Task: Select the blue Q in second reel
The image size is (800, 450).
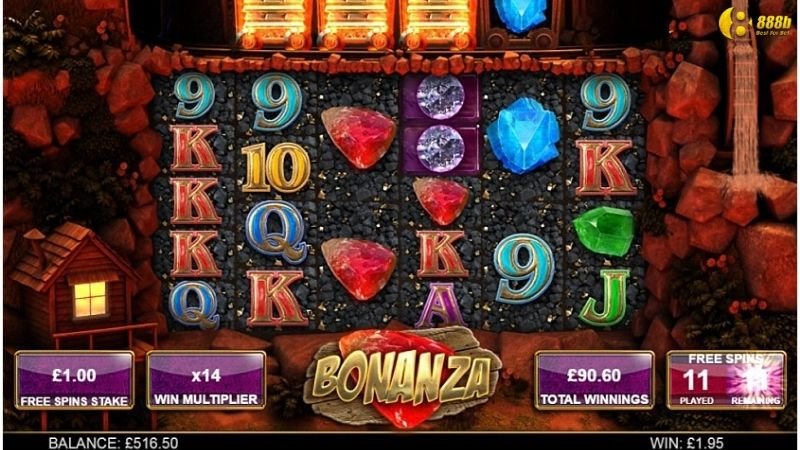Action: point(276,231)
